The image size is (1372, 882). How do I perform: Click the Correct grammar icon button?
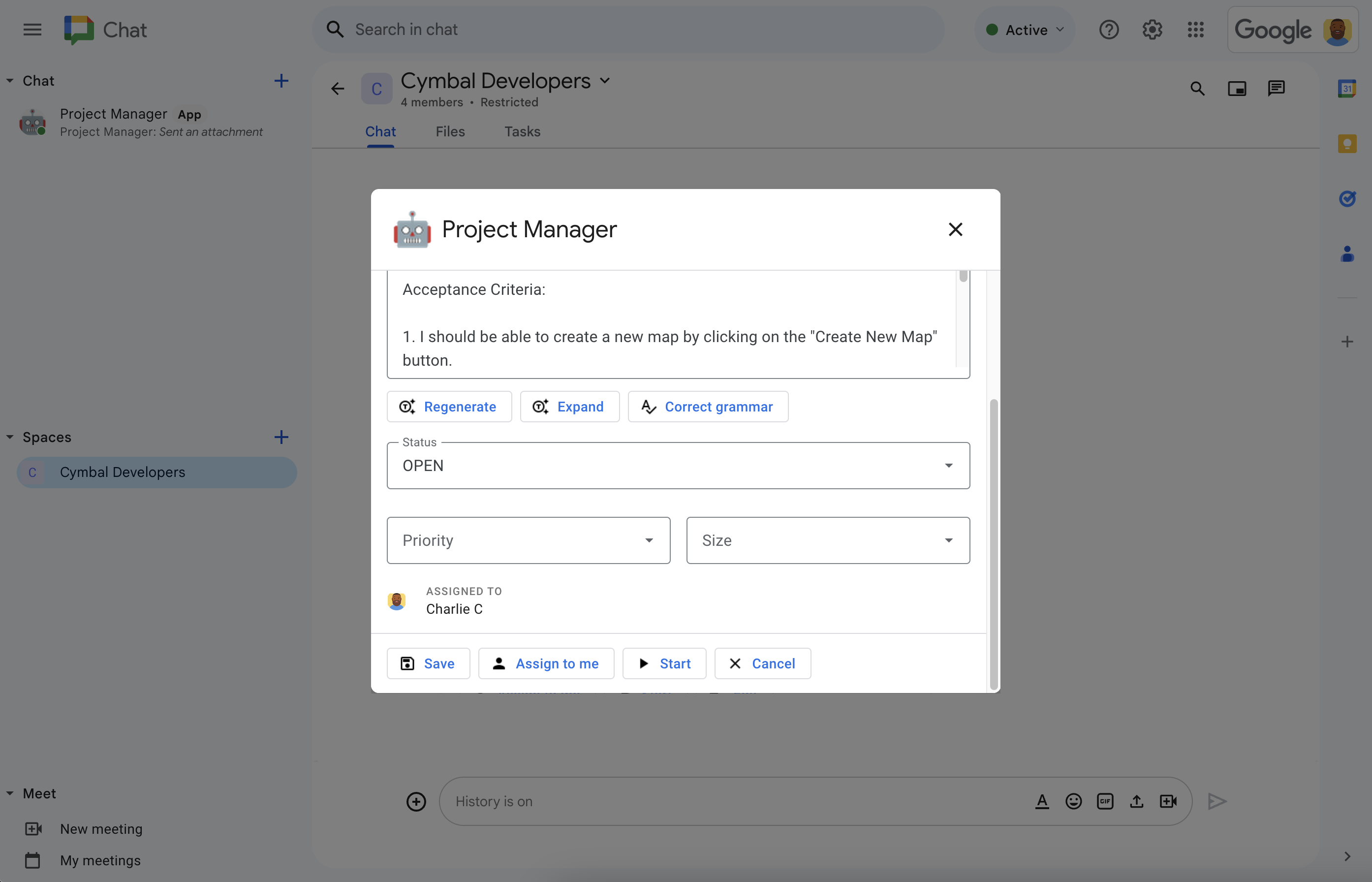pos(648,406)
